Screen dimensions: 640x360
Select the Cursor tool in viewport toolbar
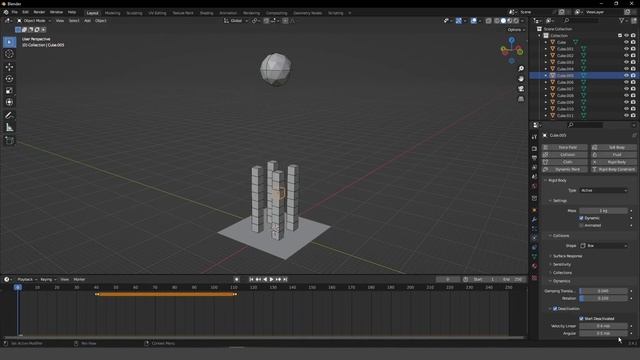coord(9,54)
